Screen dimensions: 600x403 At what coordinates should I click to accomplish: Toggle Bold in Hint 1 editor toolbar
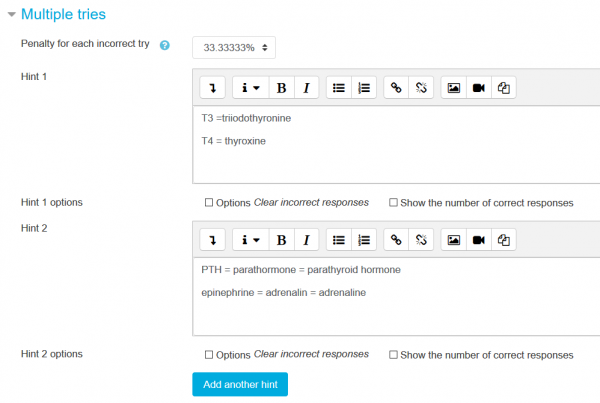pyautogui.click(x=281, y=88)
